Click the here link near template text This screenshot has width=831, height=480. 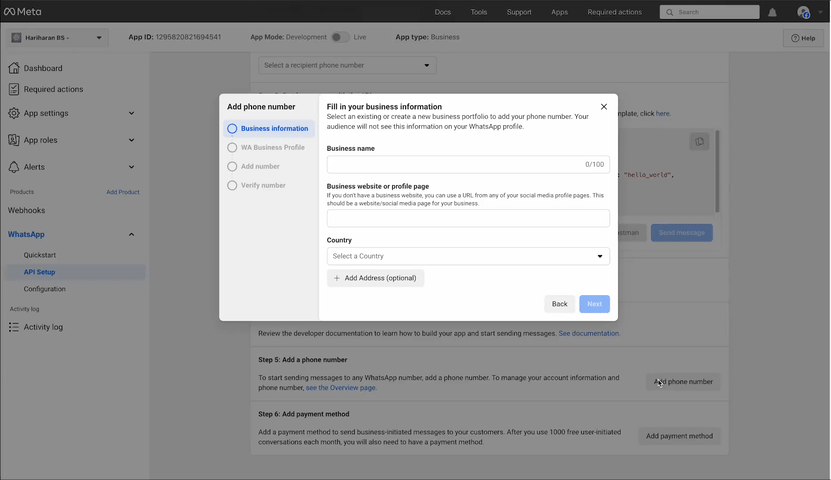[662, 113]
